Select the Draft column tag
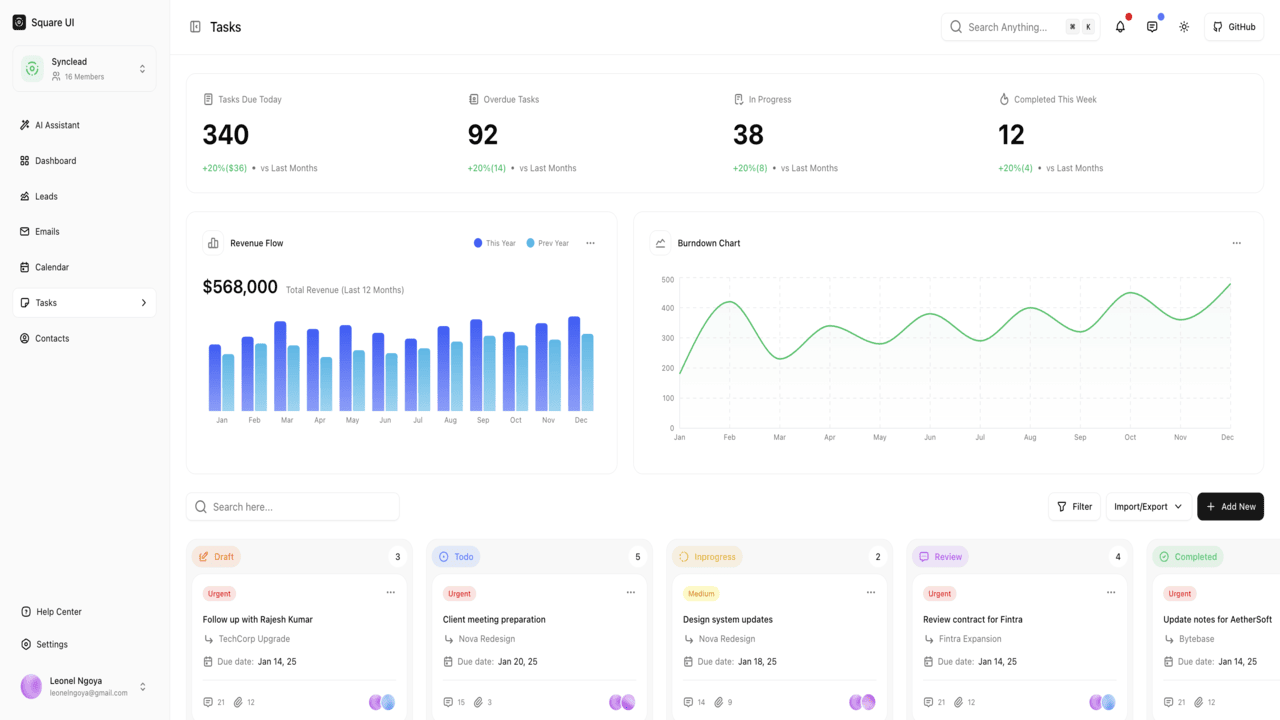 (x=216, y=557)
